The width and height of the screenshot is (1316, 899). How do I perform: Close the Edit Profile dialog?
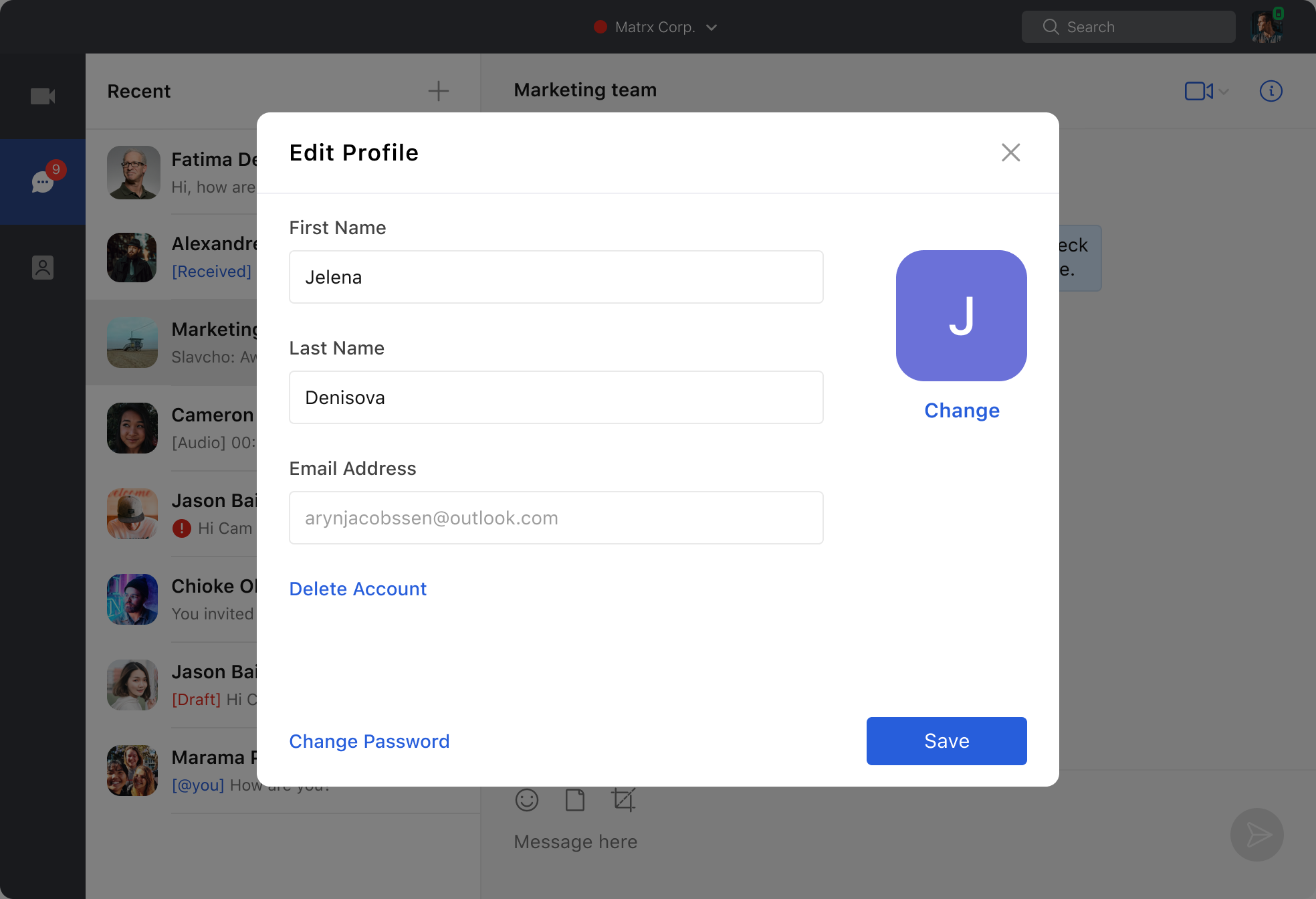pos(1010,153)
